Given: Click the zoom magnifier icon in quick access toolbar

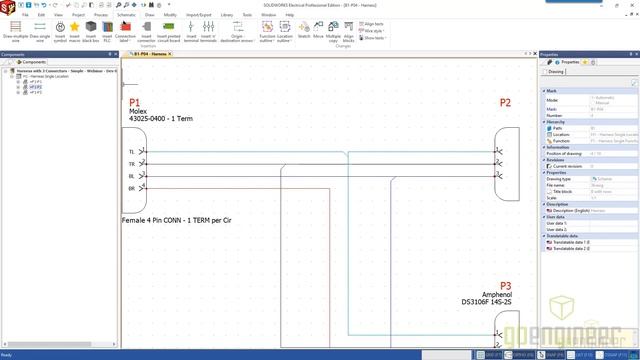Looking at the screenshot, I should pos(118,5).
